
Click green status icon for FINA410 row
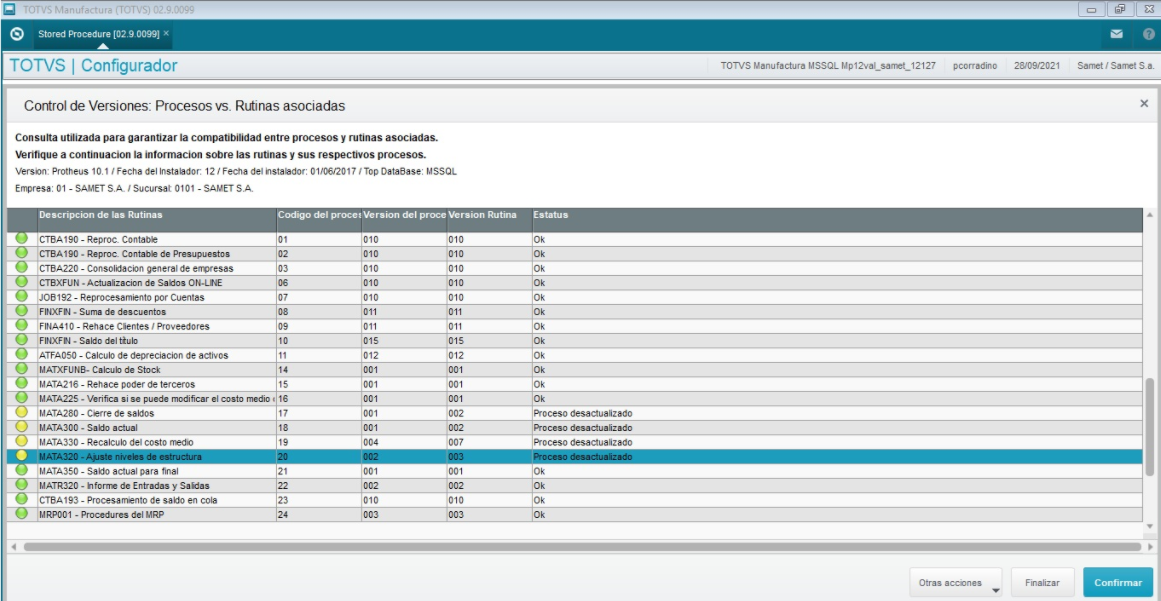(21, 326)
